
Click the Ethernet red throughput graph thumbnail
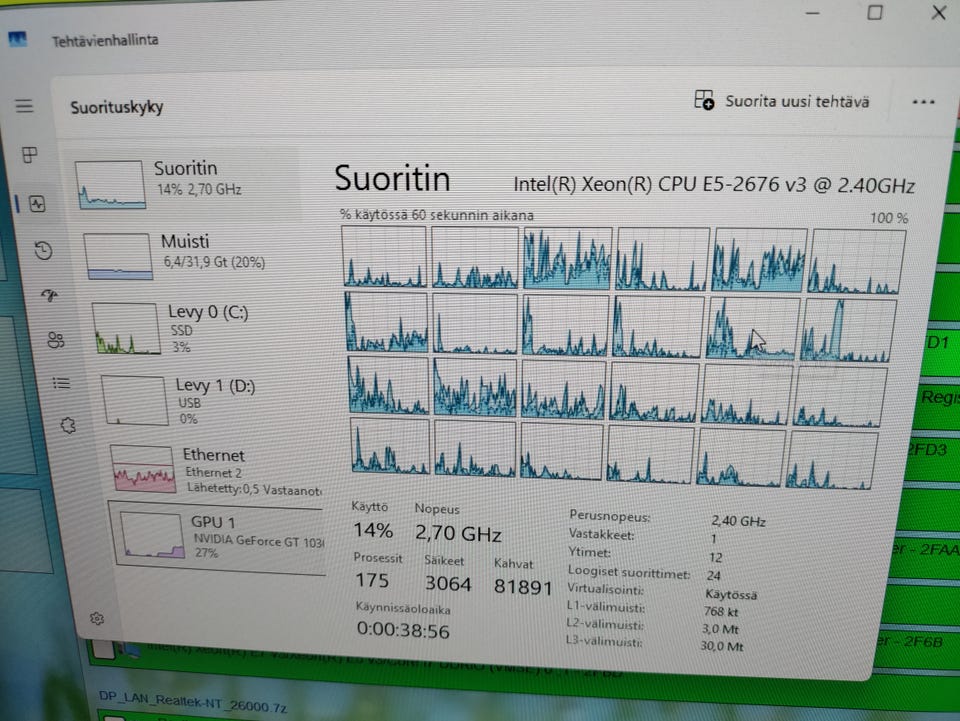tap(143, 469)
